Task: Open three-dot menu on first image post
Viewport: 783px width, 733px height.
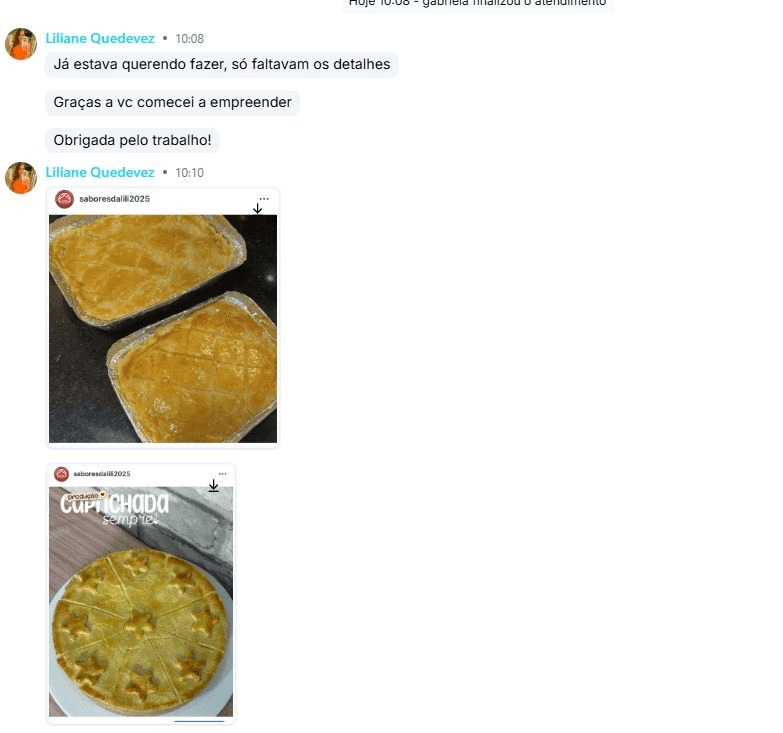Action: (264, 199)
